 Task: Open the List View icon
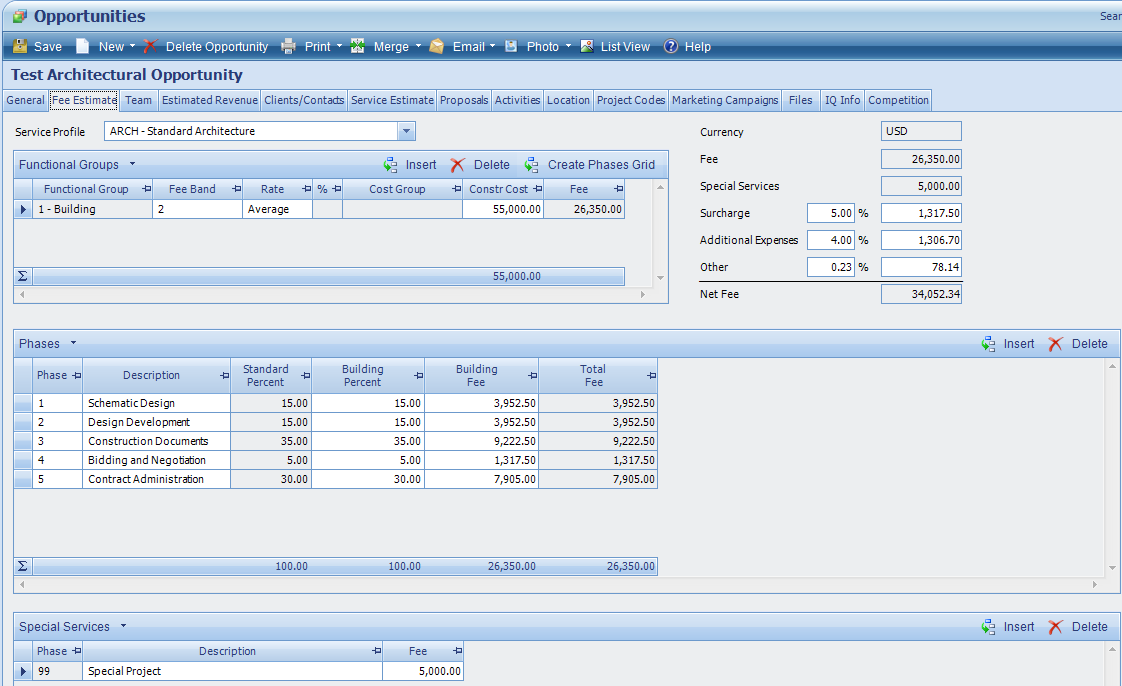click(x=587, y=46)
